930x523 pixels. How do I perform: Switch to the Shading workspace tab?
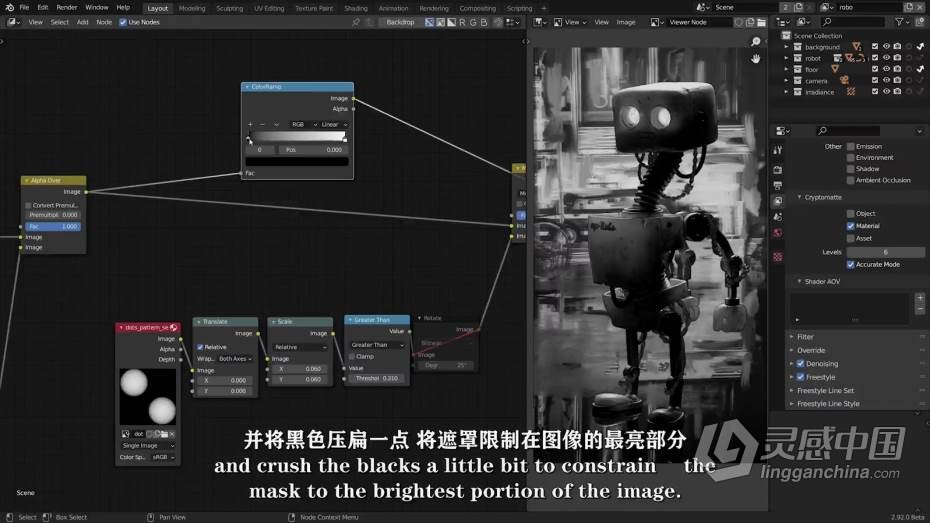coord(356,8)
